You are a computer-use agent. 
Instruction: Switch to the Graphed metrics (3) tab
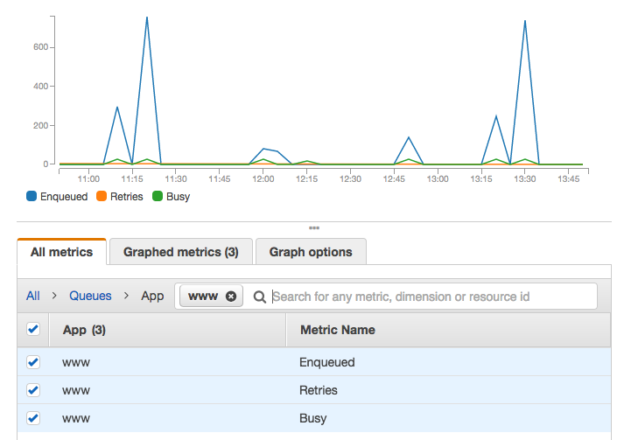180,252
